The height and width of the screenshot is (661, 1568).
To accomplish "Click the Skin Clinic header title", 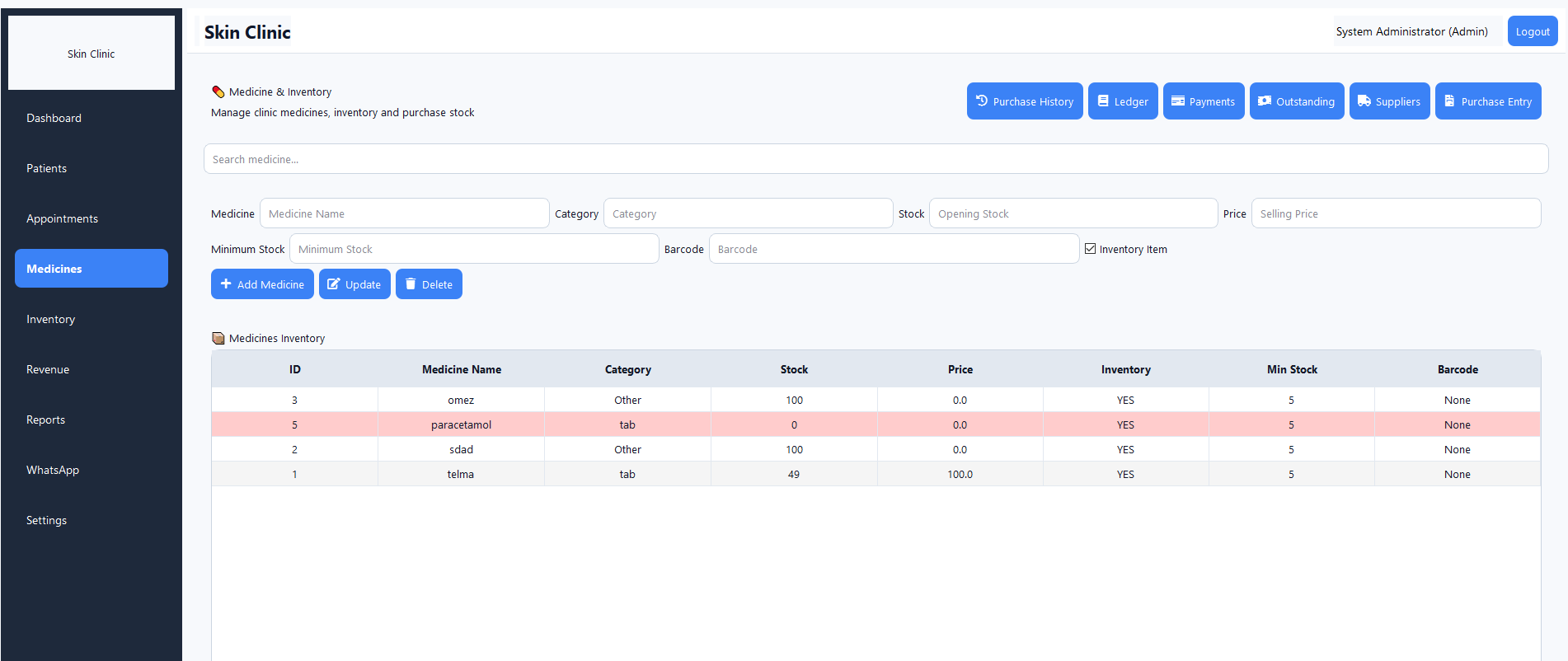I will pos(247,32).
